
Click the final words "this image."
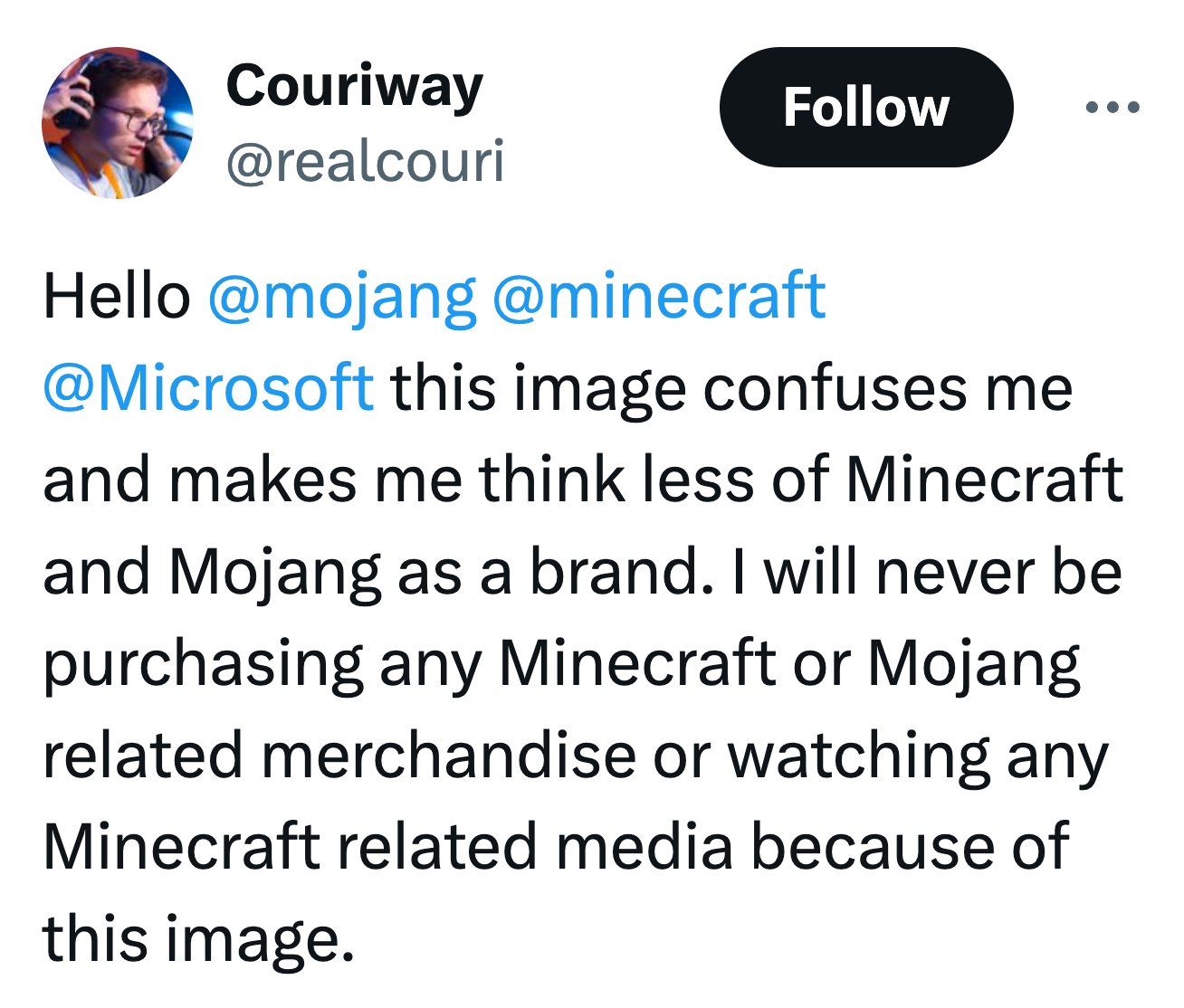pos(198,938)
